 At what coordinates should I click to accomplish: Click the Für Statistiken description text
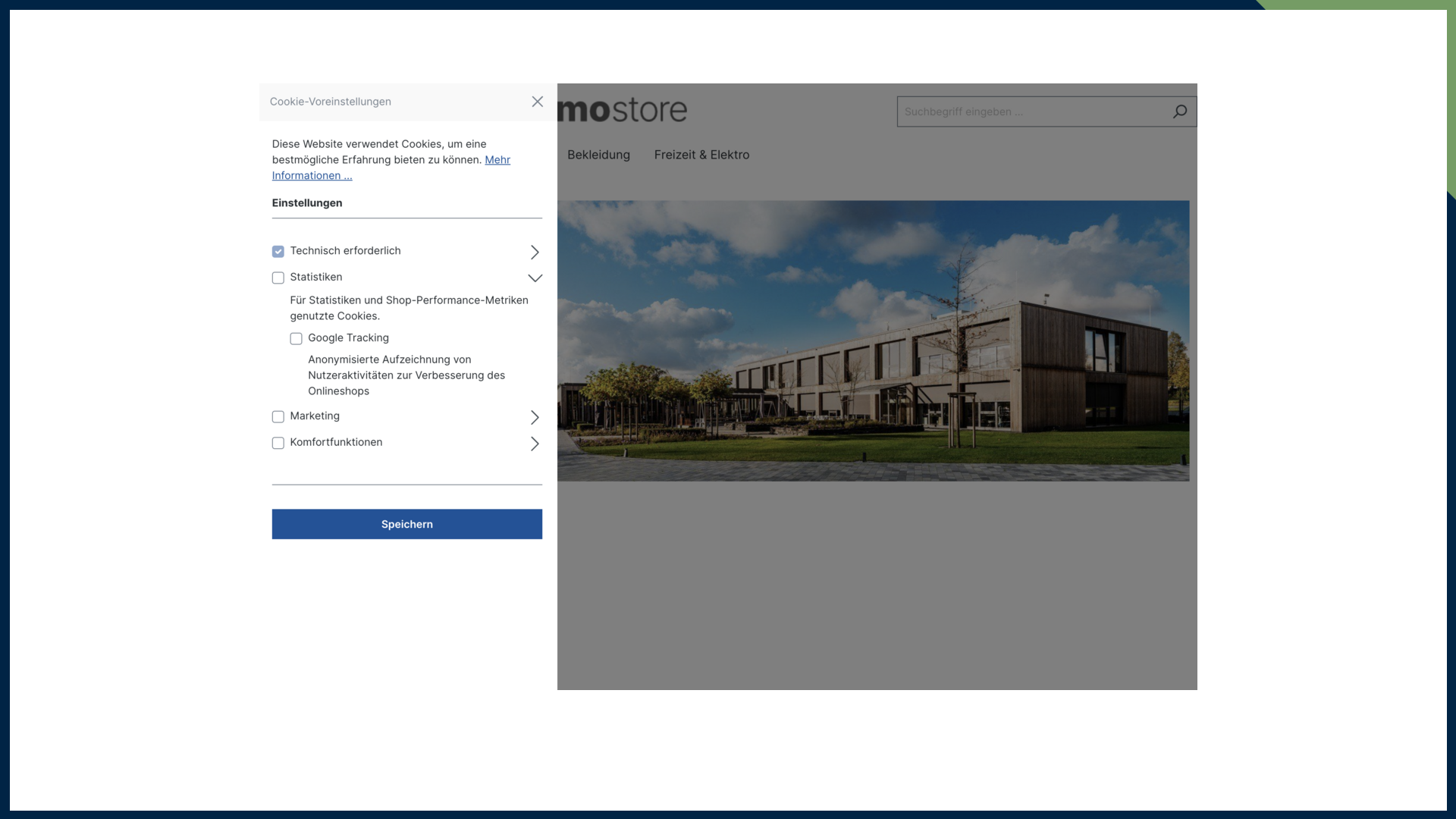(409, 308)
